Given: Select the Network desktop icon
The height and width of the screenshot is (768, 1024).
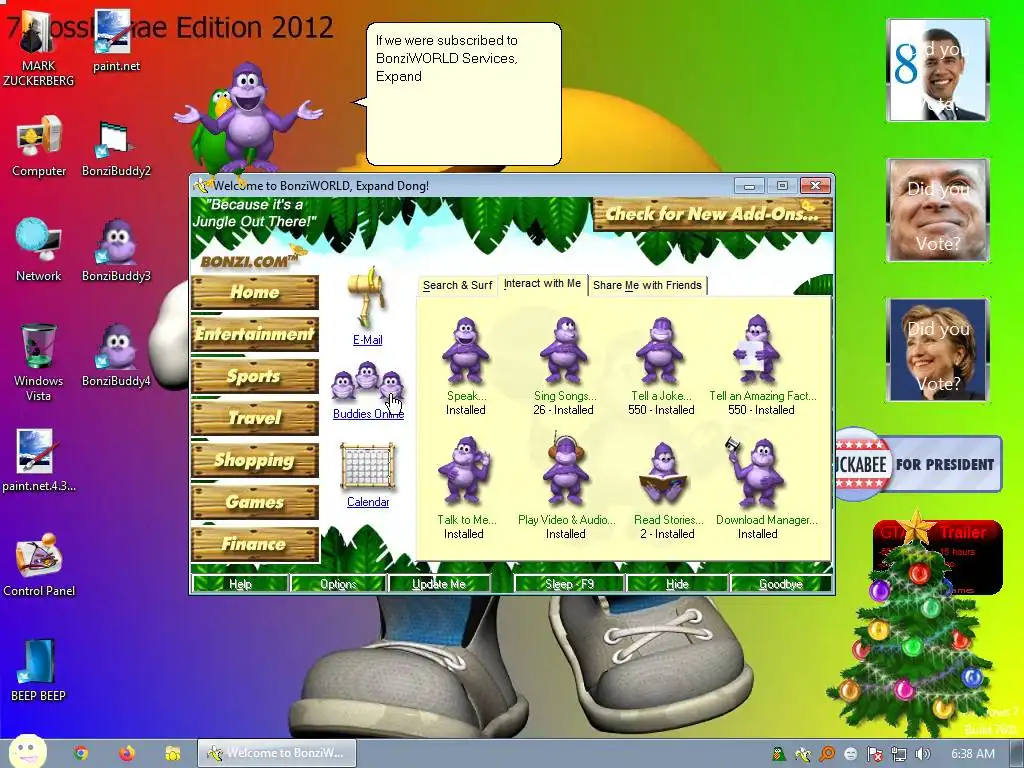Looking at the screenshot, I should [x=39, y=250].
